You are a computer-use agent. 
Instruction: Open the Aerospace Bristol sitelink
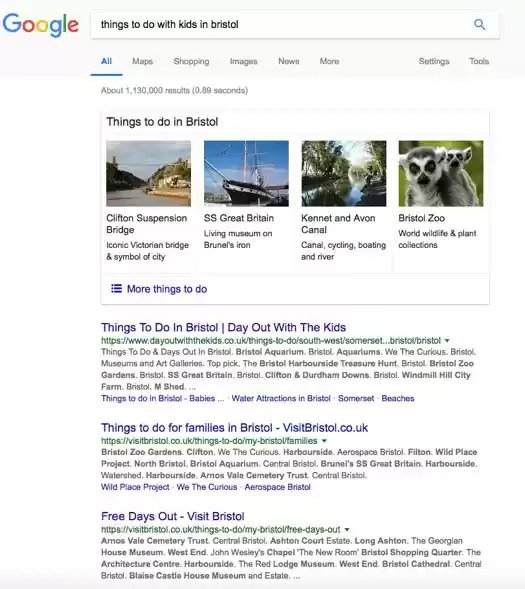point(278,487)
